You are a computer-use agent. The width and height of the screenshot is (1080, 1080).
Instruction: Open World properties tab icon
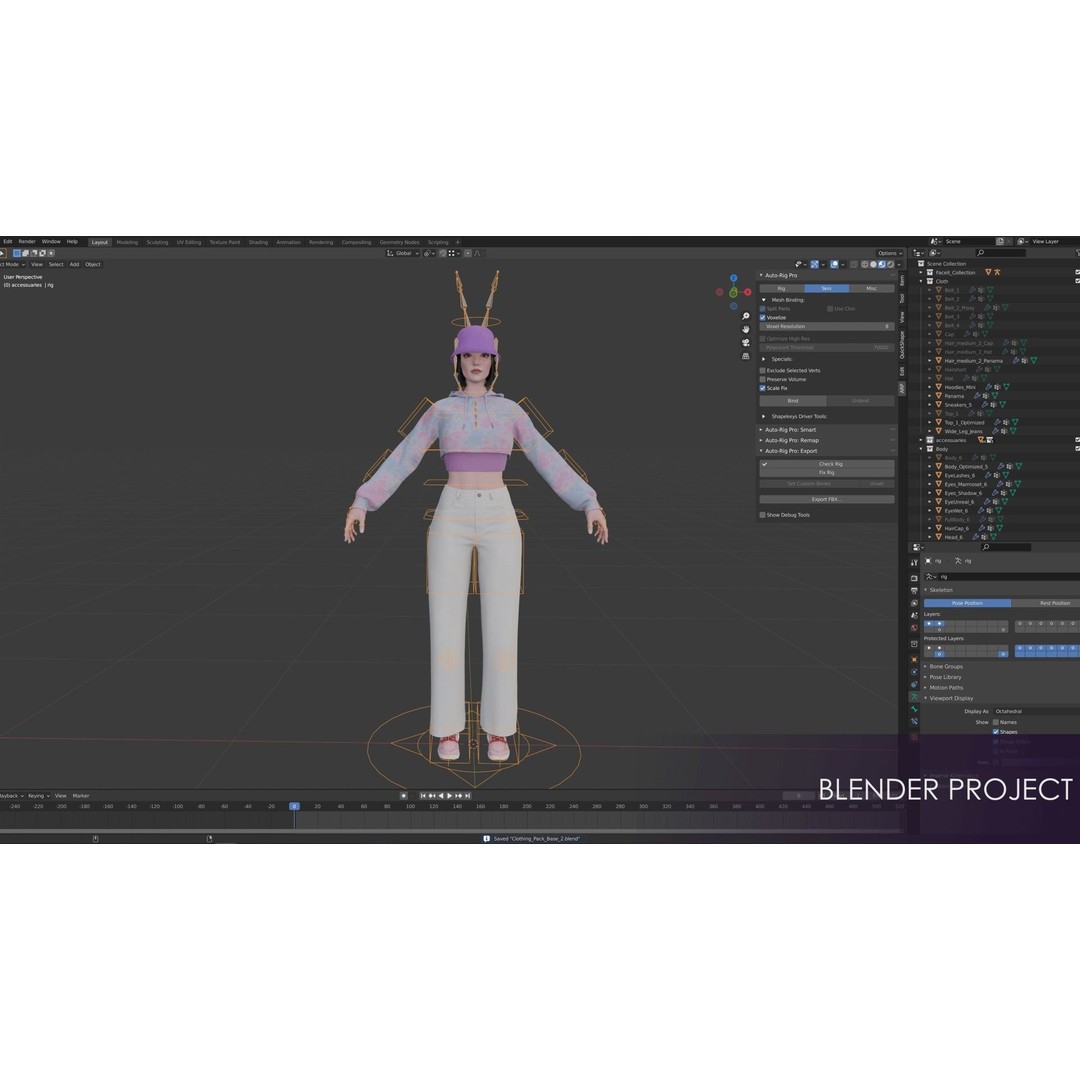click(914, 627)
